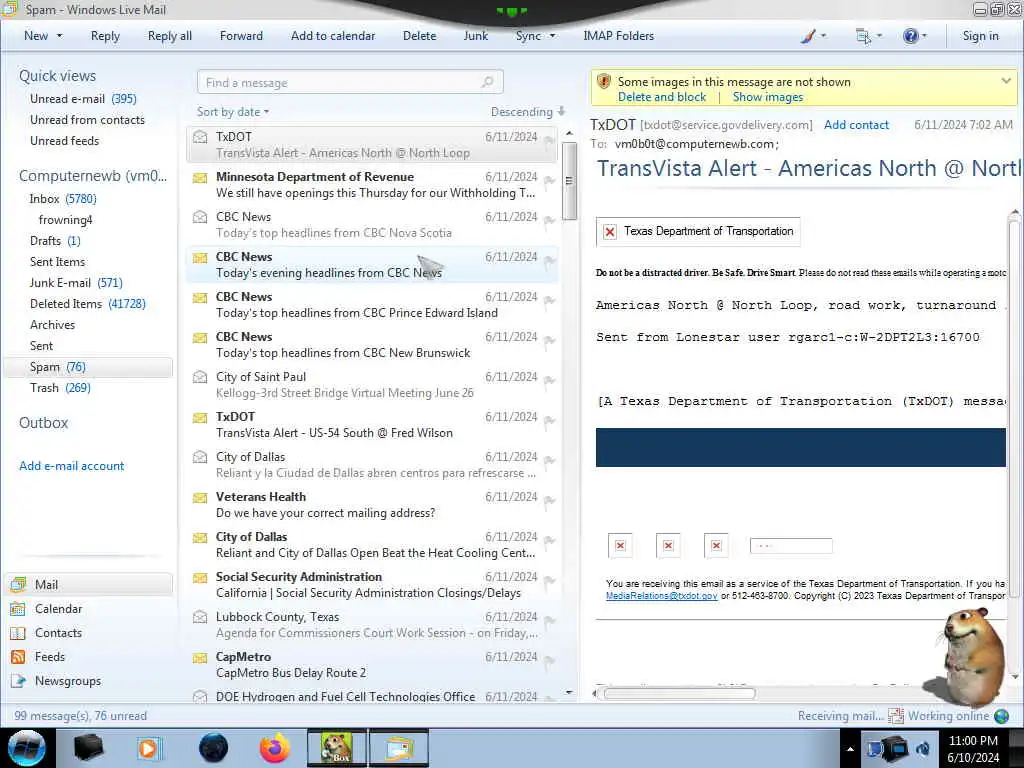Open the Contacts shortcut icon
The height and width of the screenshot is (768, 1024).
coord(18,633)
